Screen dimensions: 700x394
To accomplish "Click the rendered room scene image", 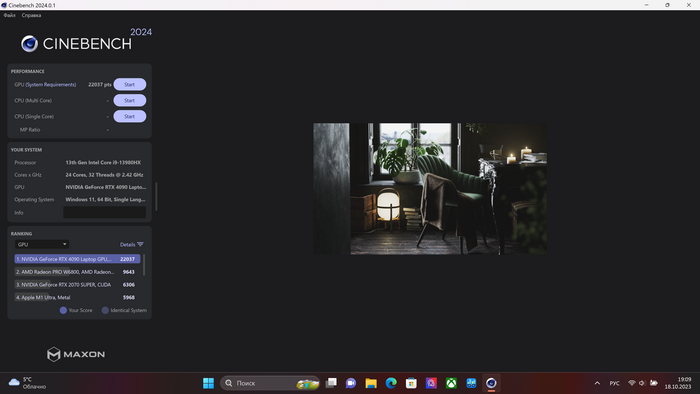I will 429,189.
